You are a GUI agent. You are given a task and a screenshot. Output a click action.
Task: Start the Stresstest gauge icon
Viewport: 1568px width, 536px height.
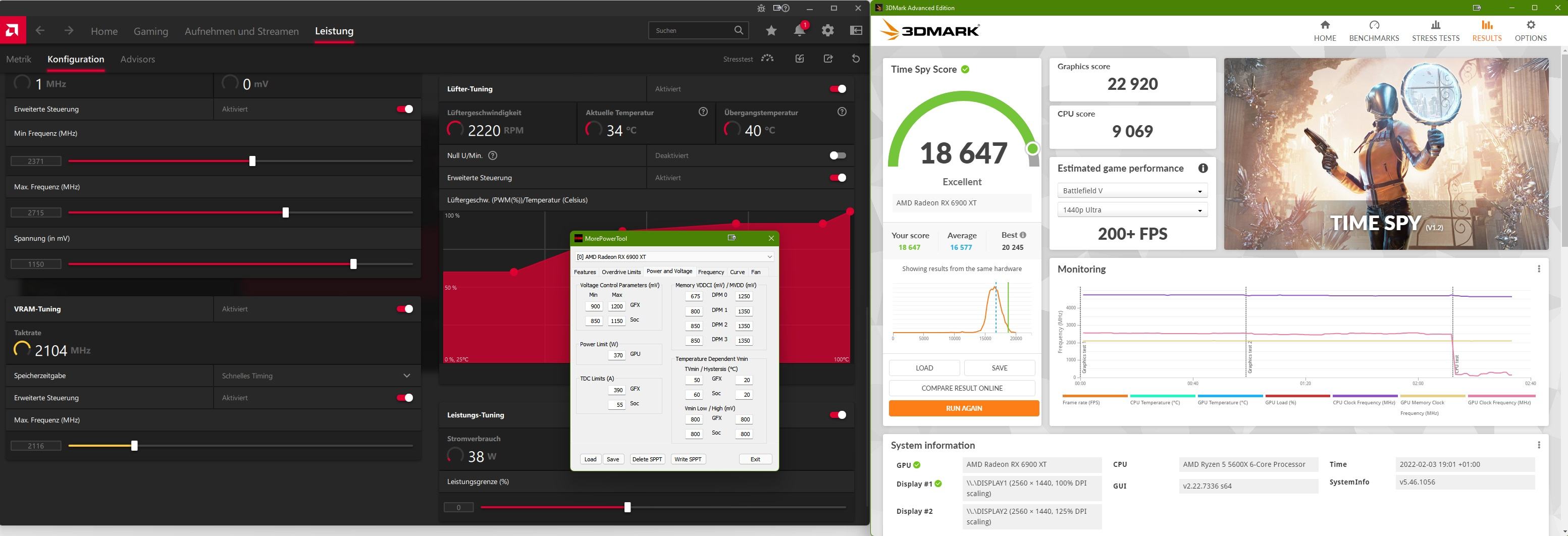tap(767, 59)
